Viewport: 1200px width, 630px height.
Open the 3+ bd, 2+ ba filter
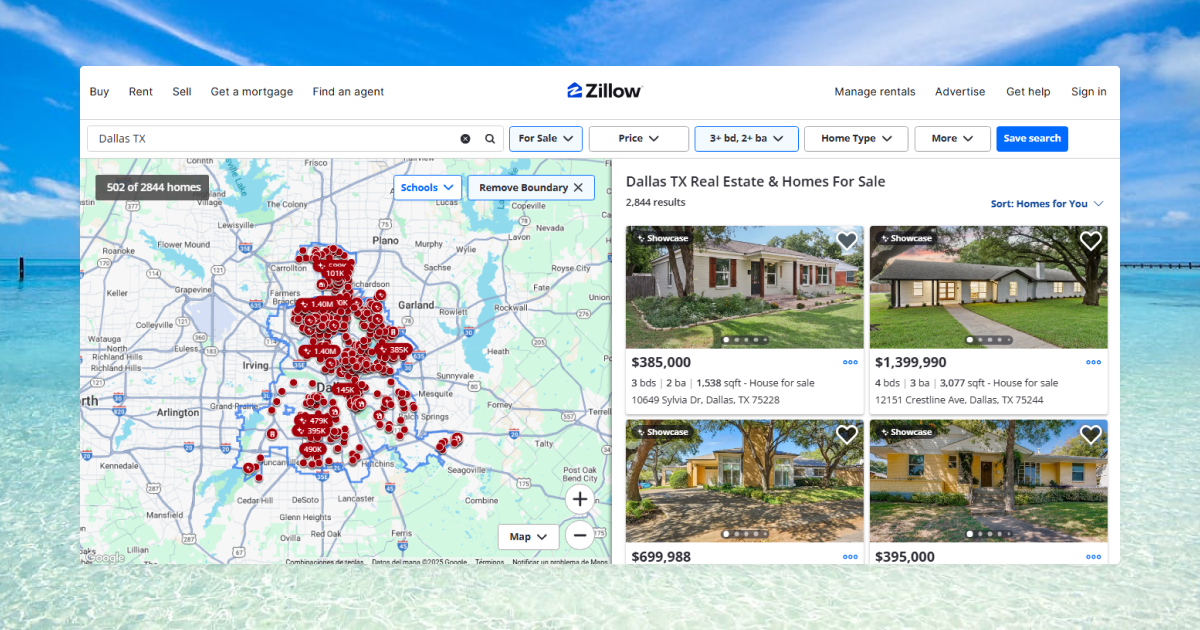(747, 139)
